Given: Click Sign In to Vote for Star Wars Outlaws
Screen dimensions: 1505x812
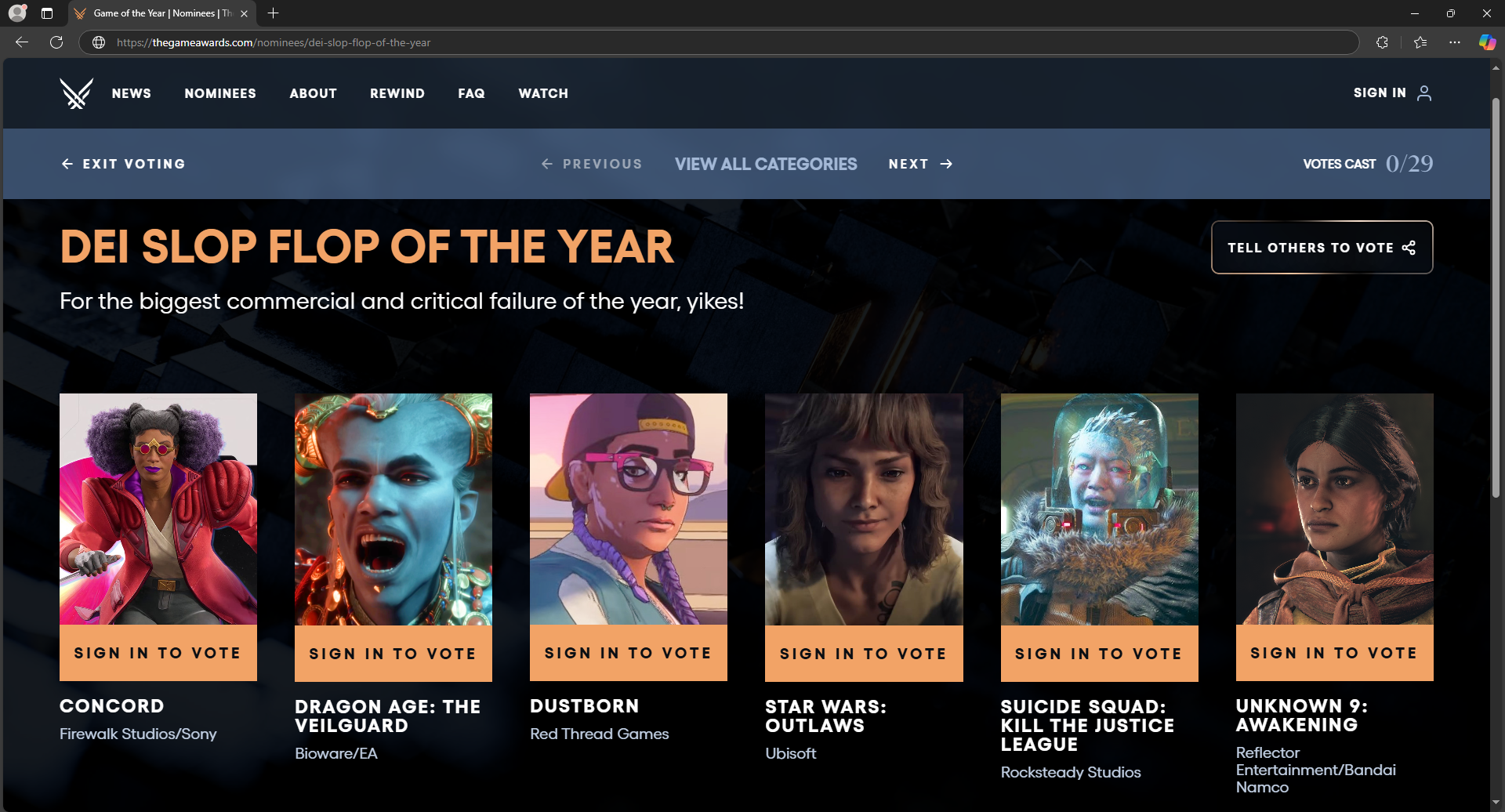Looking at the screenshot, I should [864, 653].
